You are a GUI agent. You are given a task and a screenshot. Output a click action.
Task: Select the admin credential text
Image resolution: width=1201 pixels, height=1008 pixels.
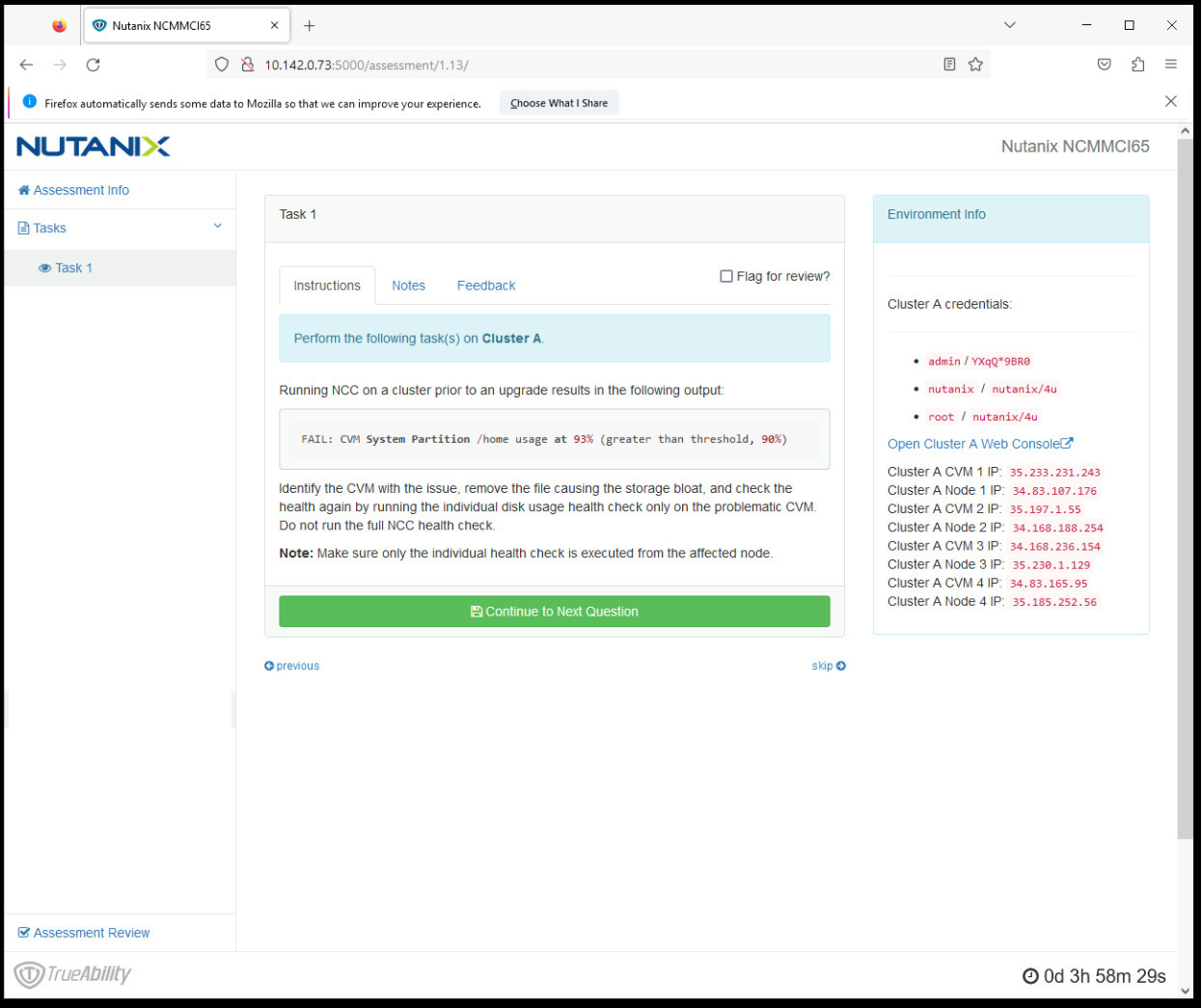944,362
